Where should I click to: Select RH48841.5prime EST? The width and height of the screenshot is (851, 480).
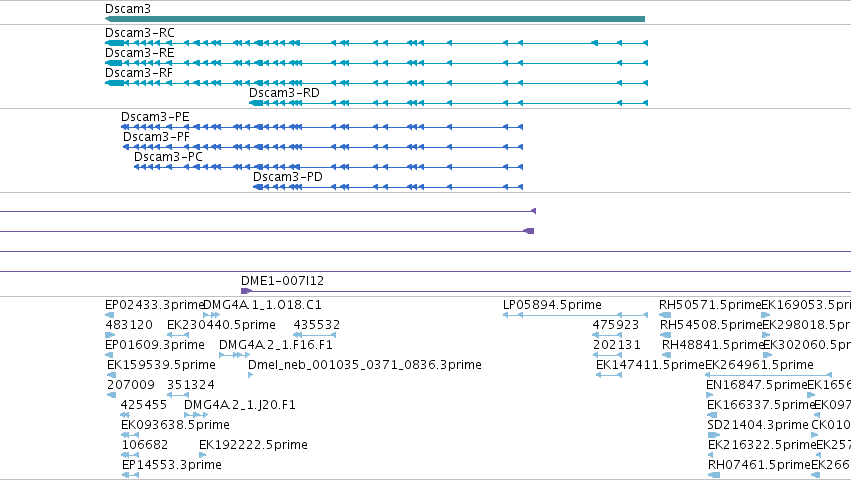pos(713,345)
